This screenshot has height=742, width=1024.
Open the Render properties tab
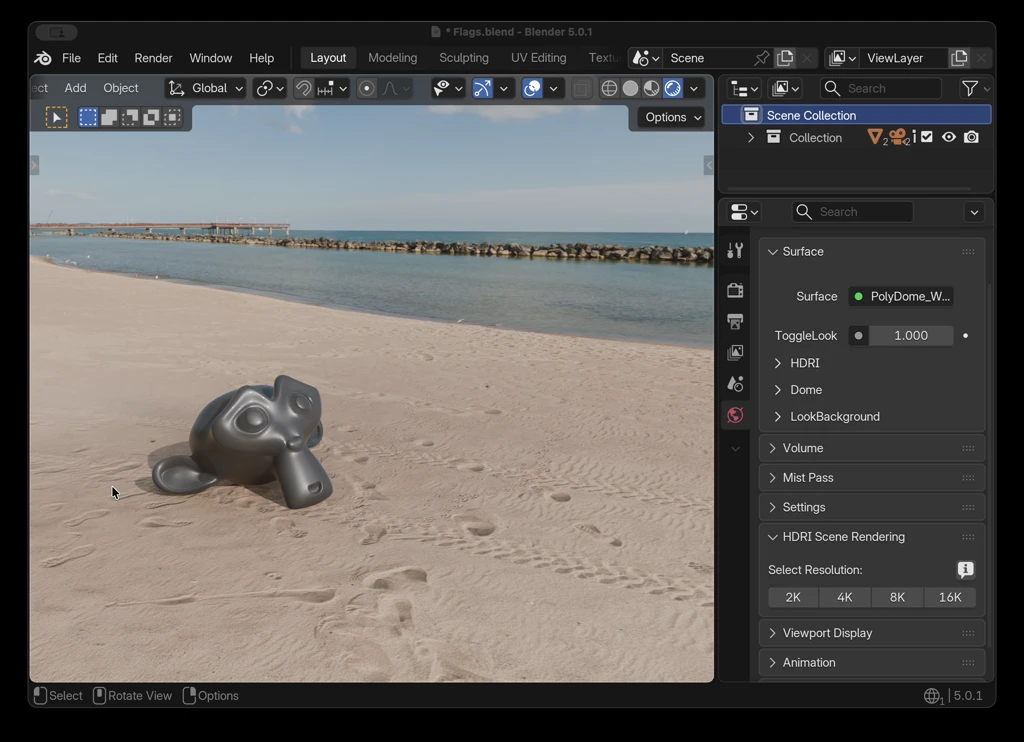click(x=735, y=290)
